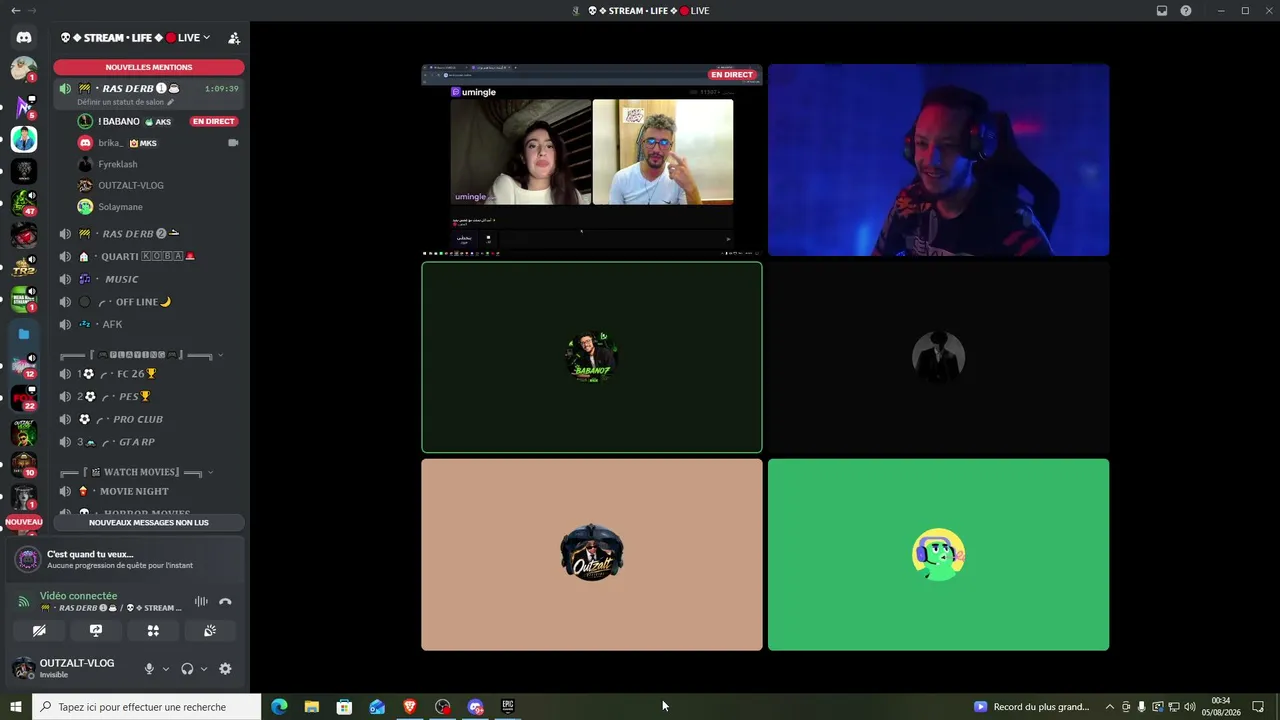Image resolution: width=1280 pixels, height=720 pixels.
Task: Open noise suppression waveform icon
Action: pos(201,601)
